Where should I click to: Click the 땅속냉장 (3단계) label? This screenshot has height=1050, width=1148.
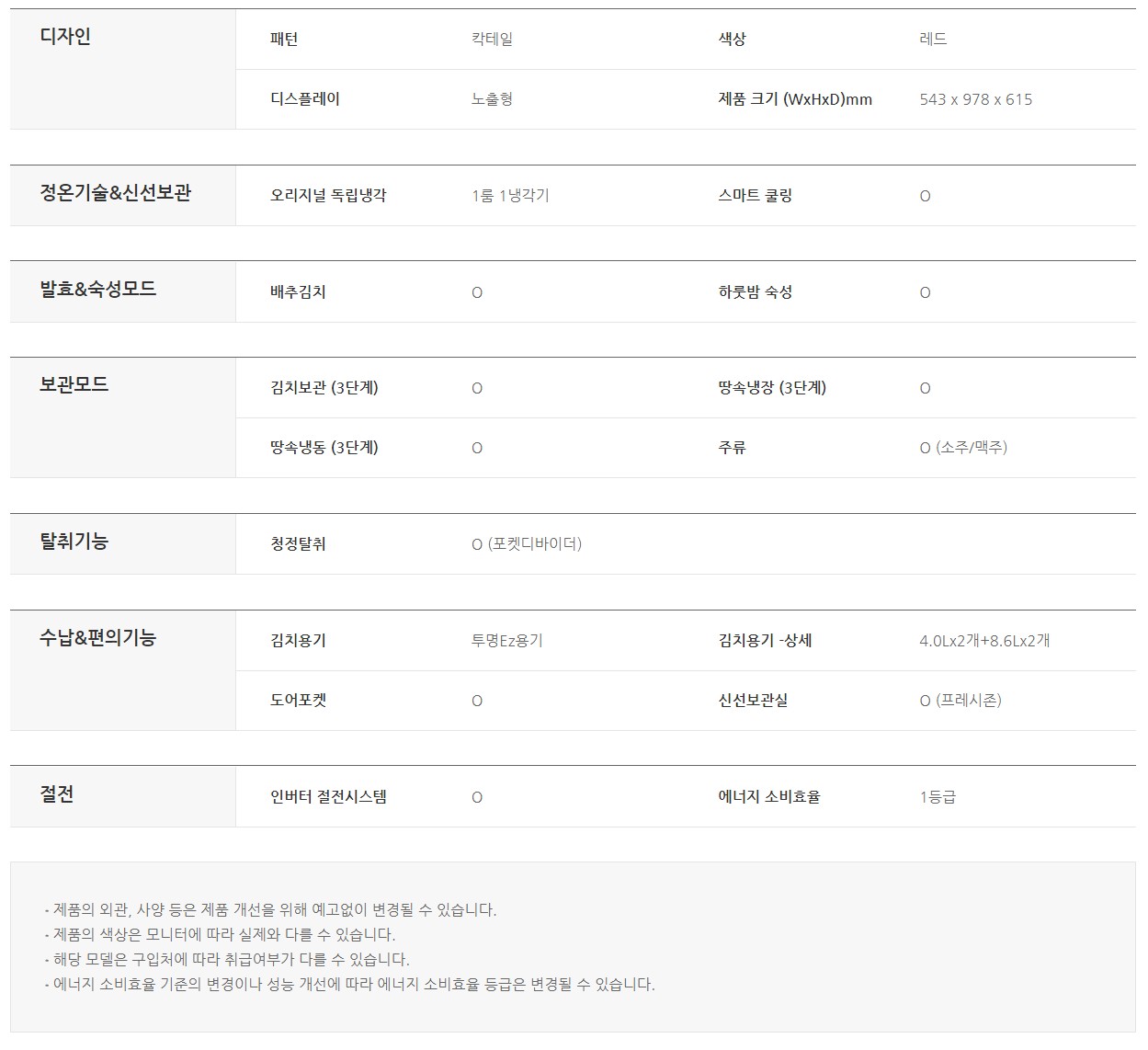click(x=772, y=388)
